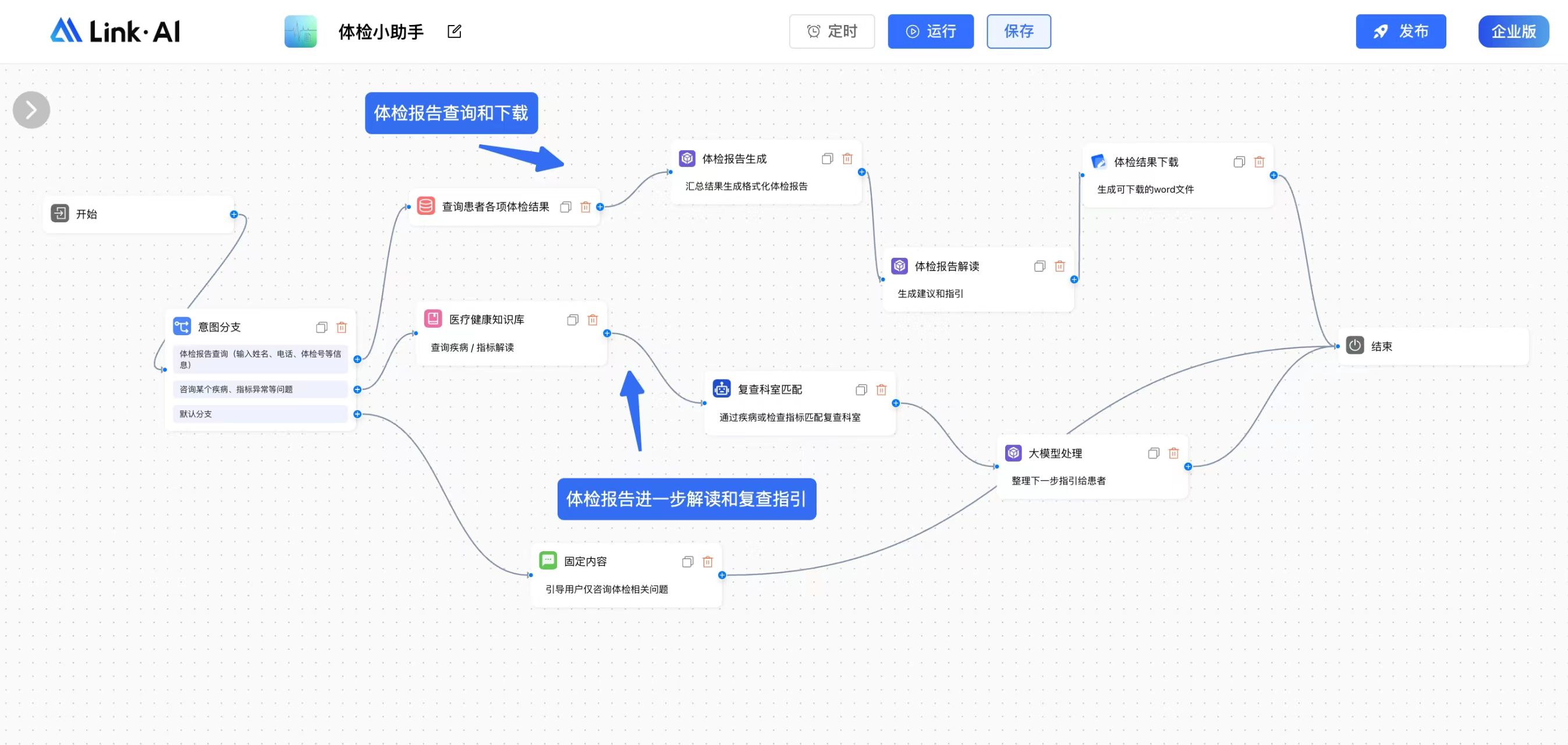
Task: Click 整理下一步指引给患者 description
Action: tap(1059, 481)
